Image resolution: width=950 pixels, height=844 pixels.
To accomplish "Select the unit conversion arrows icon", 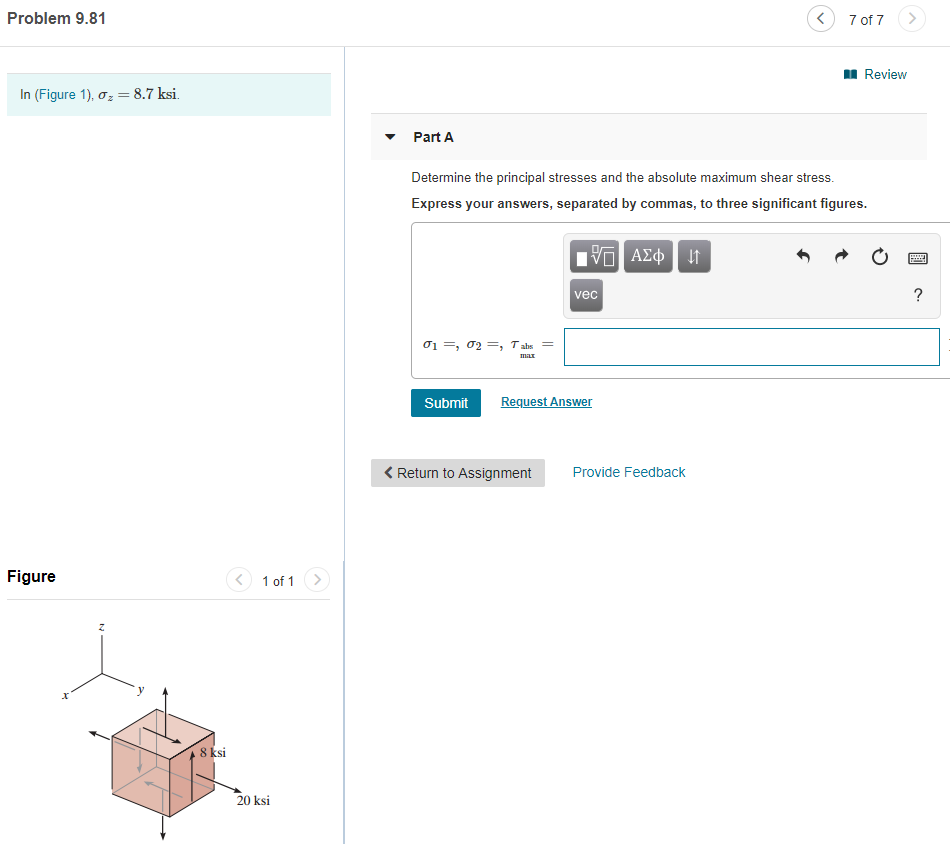I will tap(694, 256).
